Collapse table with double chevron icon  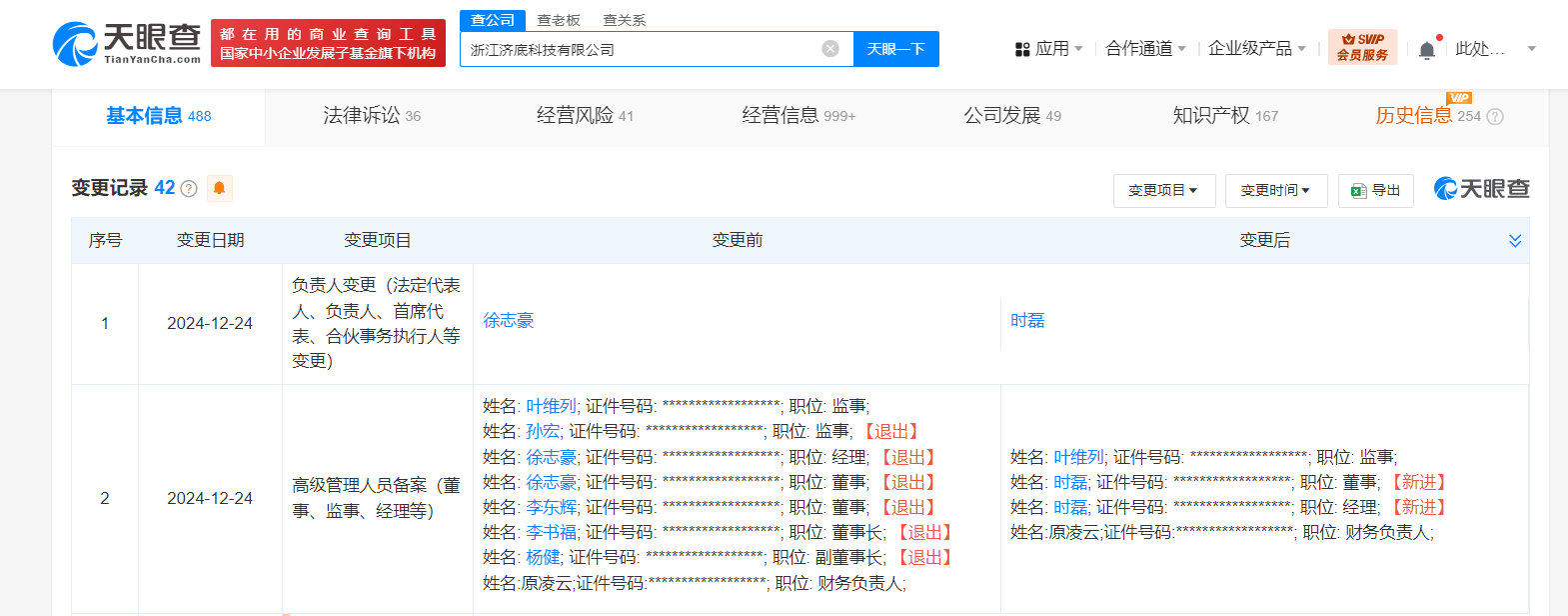pos(1515,241)
